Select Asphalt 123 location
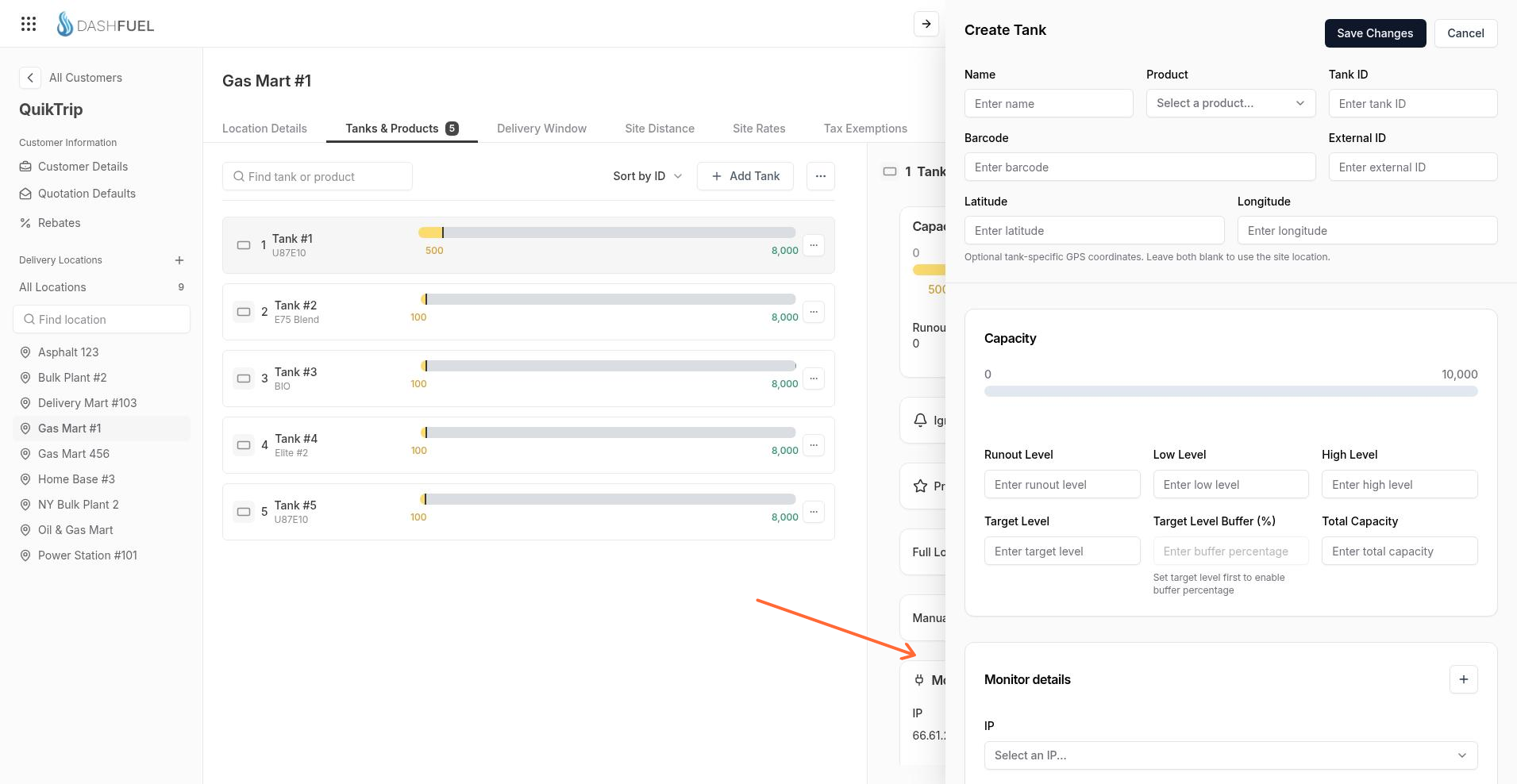 102,352
